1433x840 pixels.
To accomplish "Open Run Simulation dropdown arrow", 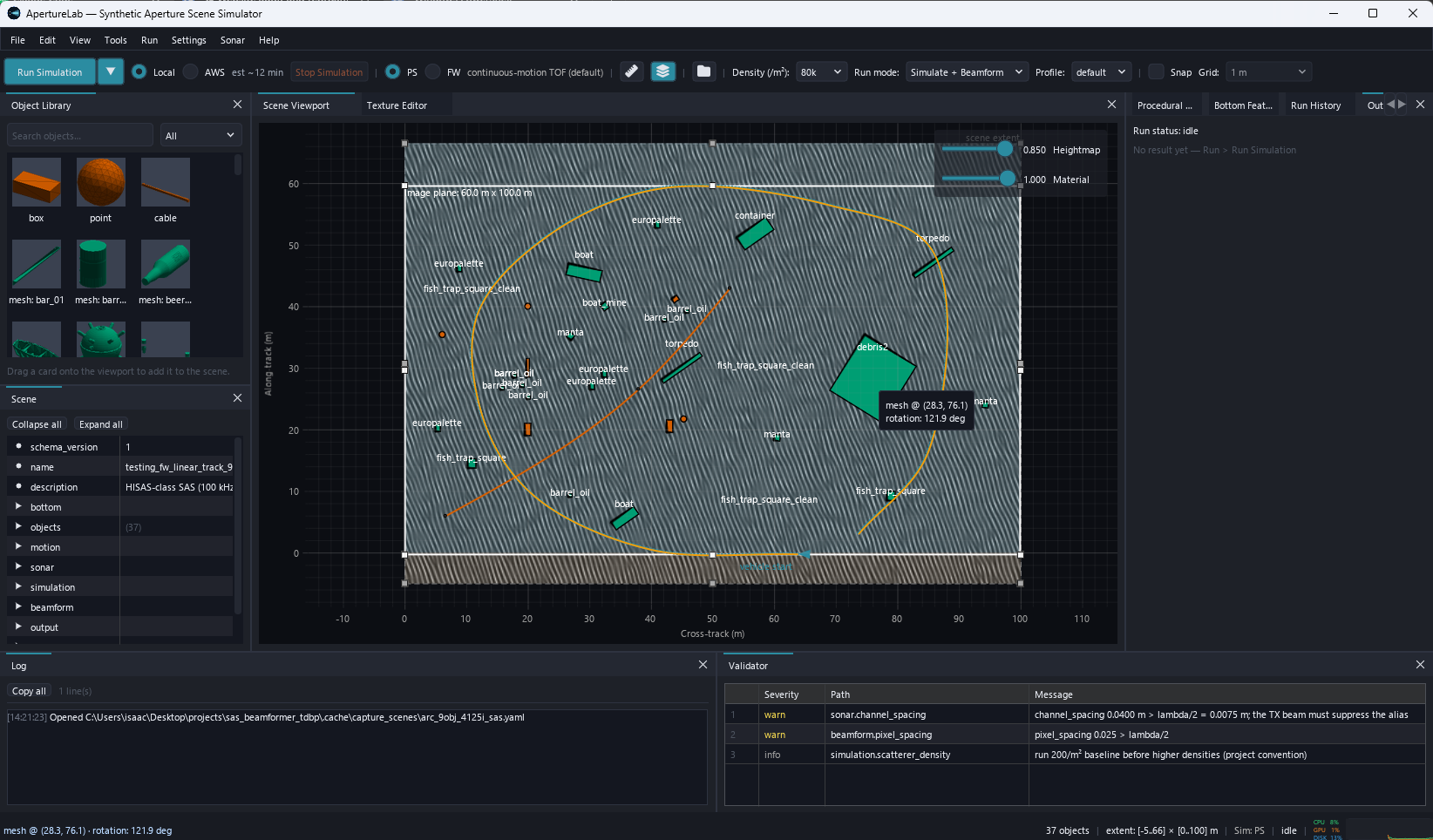I will pos(111,72).
